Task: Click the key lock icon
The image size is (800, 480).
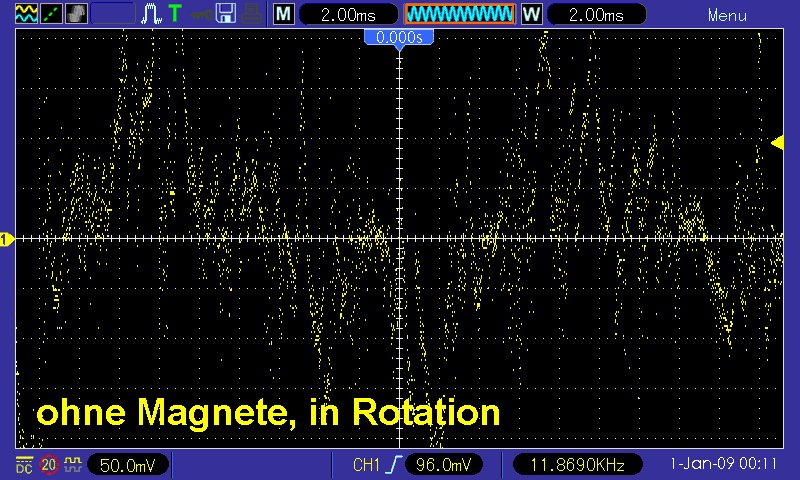Action: click(x=203, y=14)
